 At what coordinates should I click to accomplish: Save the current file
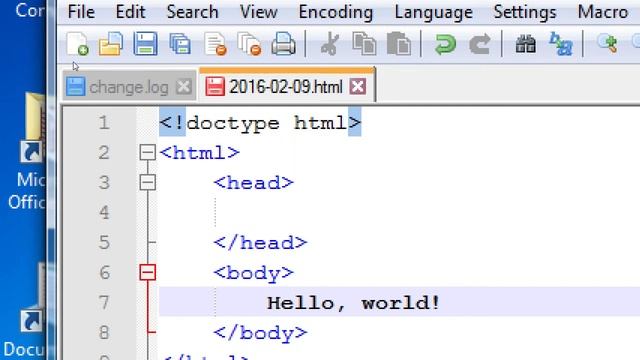click(x=145, y=44)
